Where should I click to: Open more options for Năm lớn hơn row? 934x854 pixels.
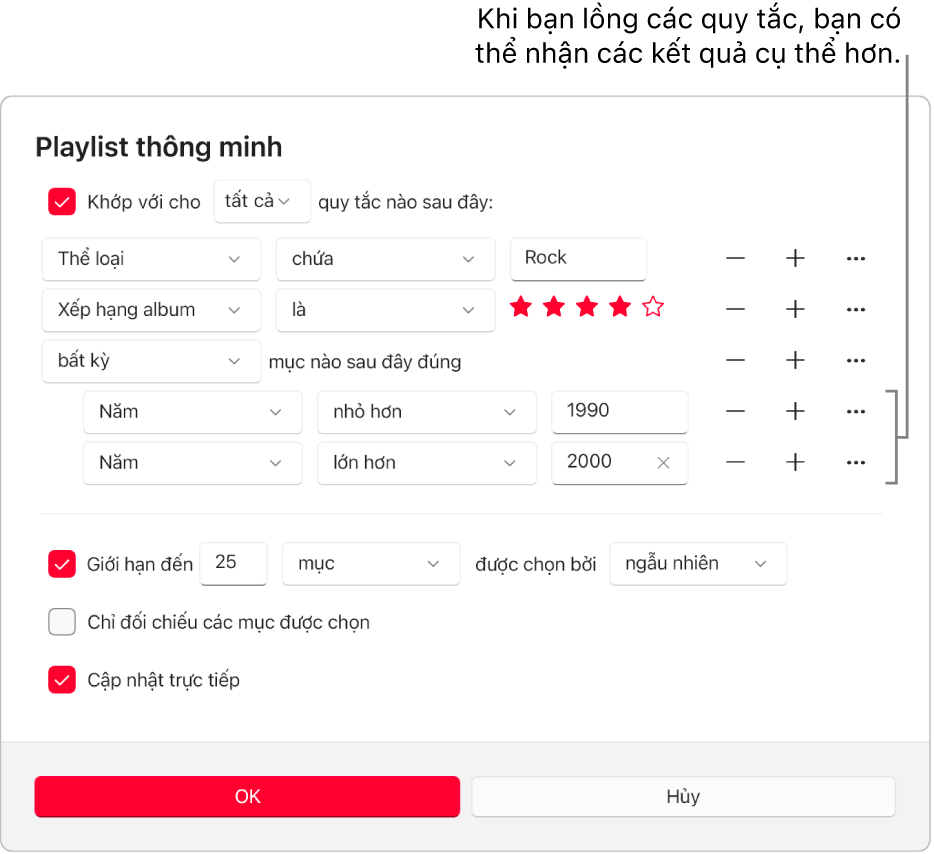coord(855,462)
